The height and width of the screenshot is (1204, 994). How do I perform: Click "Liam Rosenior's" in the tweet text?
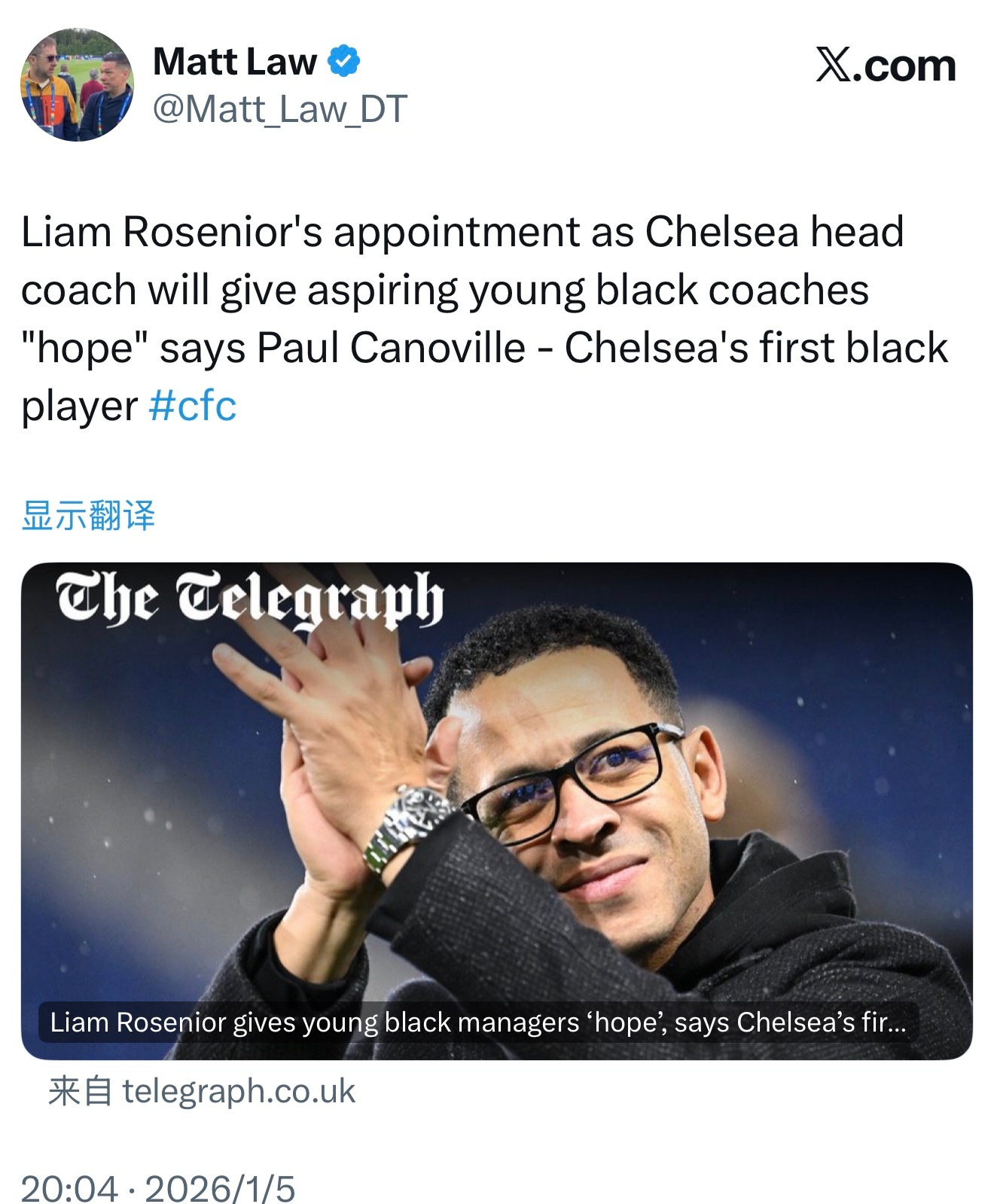click(172, 231)
